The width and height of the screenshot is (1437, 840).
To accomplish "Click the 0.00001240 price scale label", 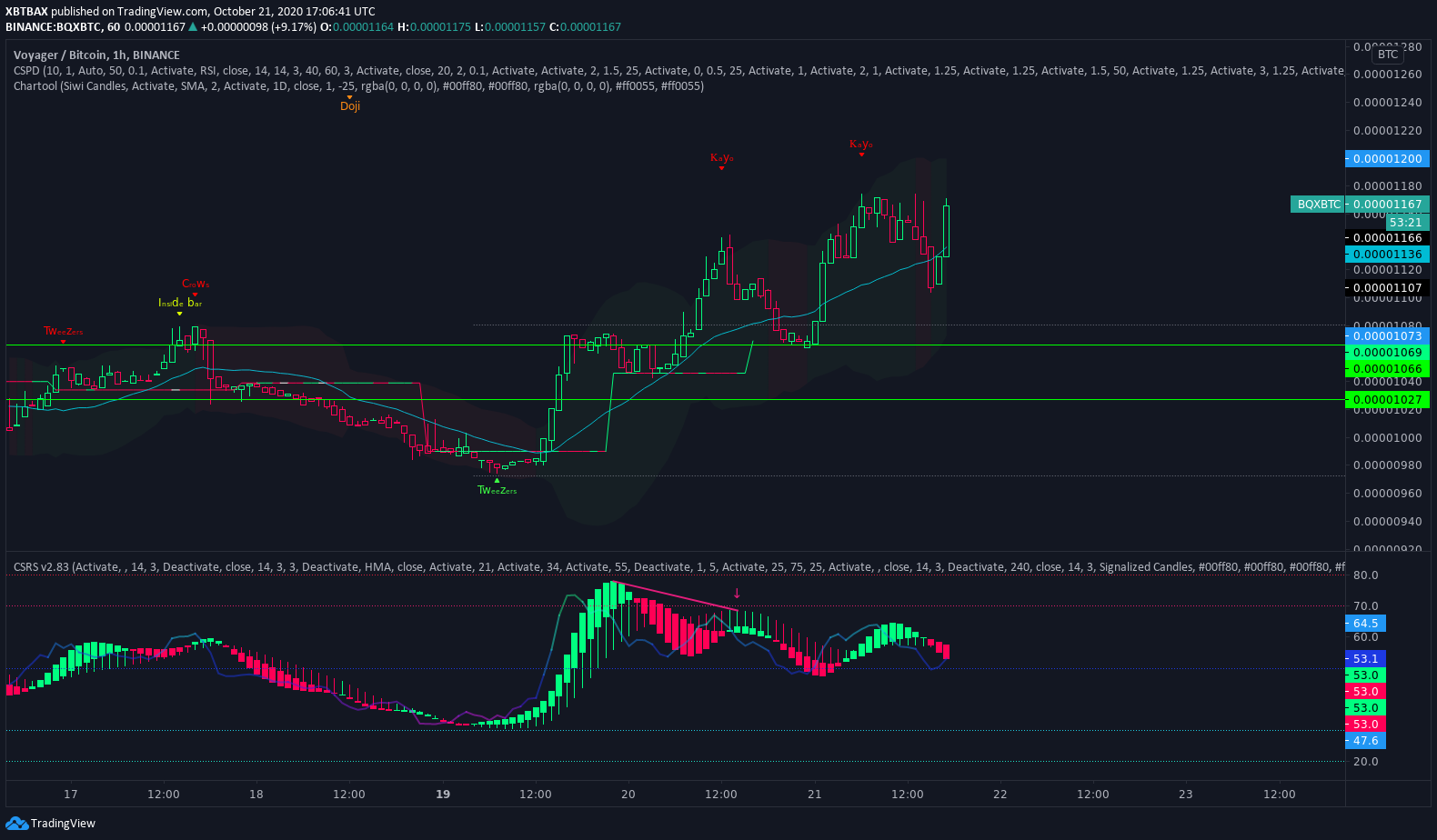I will [x=1387, y=103].
